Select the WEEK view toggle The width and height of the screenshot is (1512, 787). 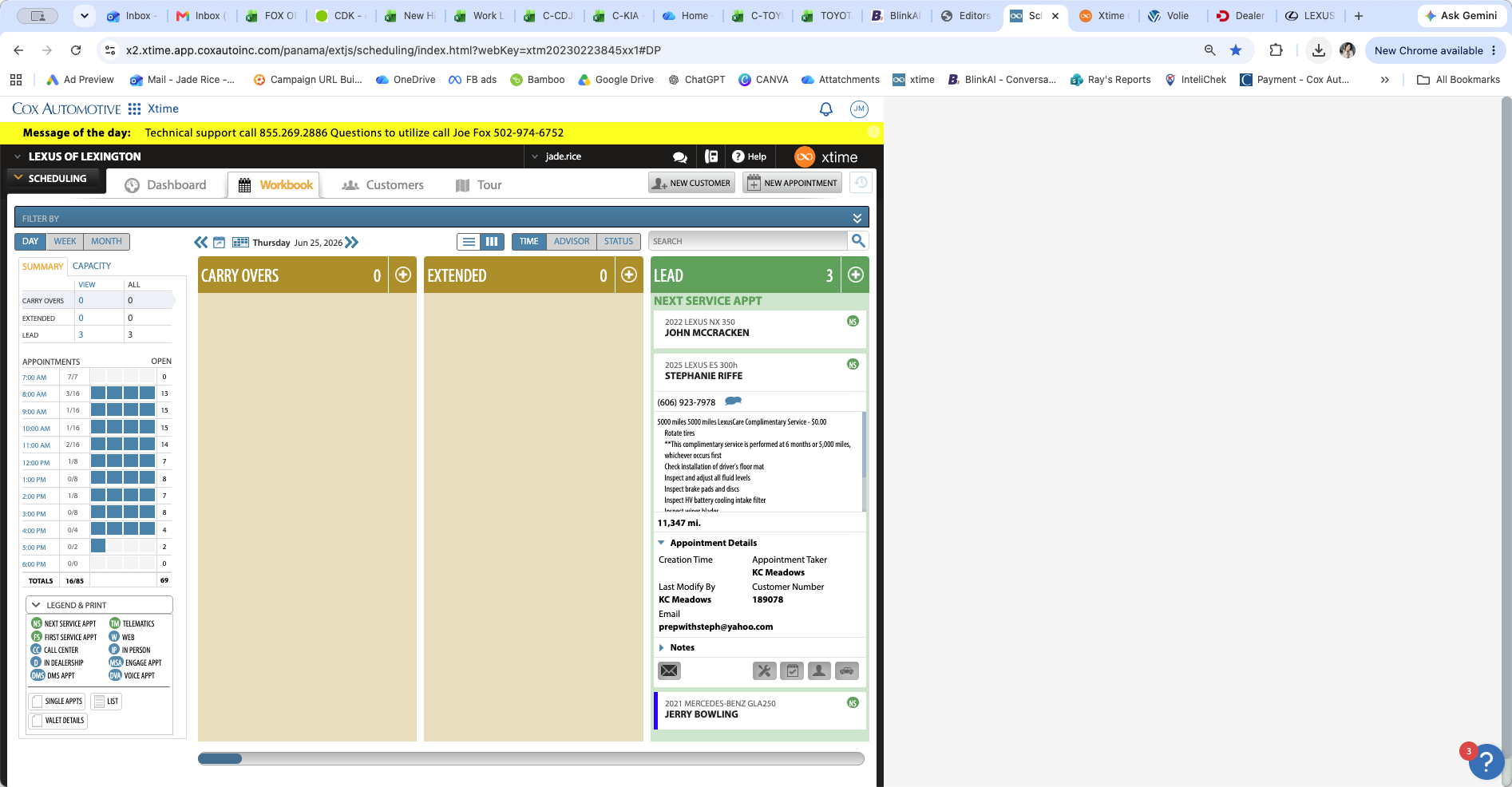point(65,241)
